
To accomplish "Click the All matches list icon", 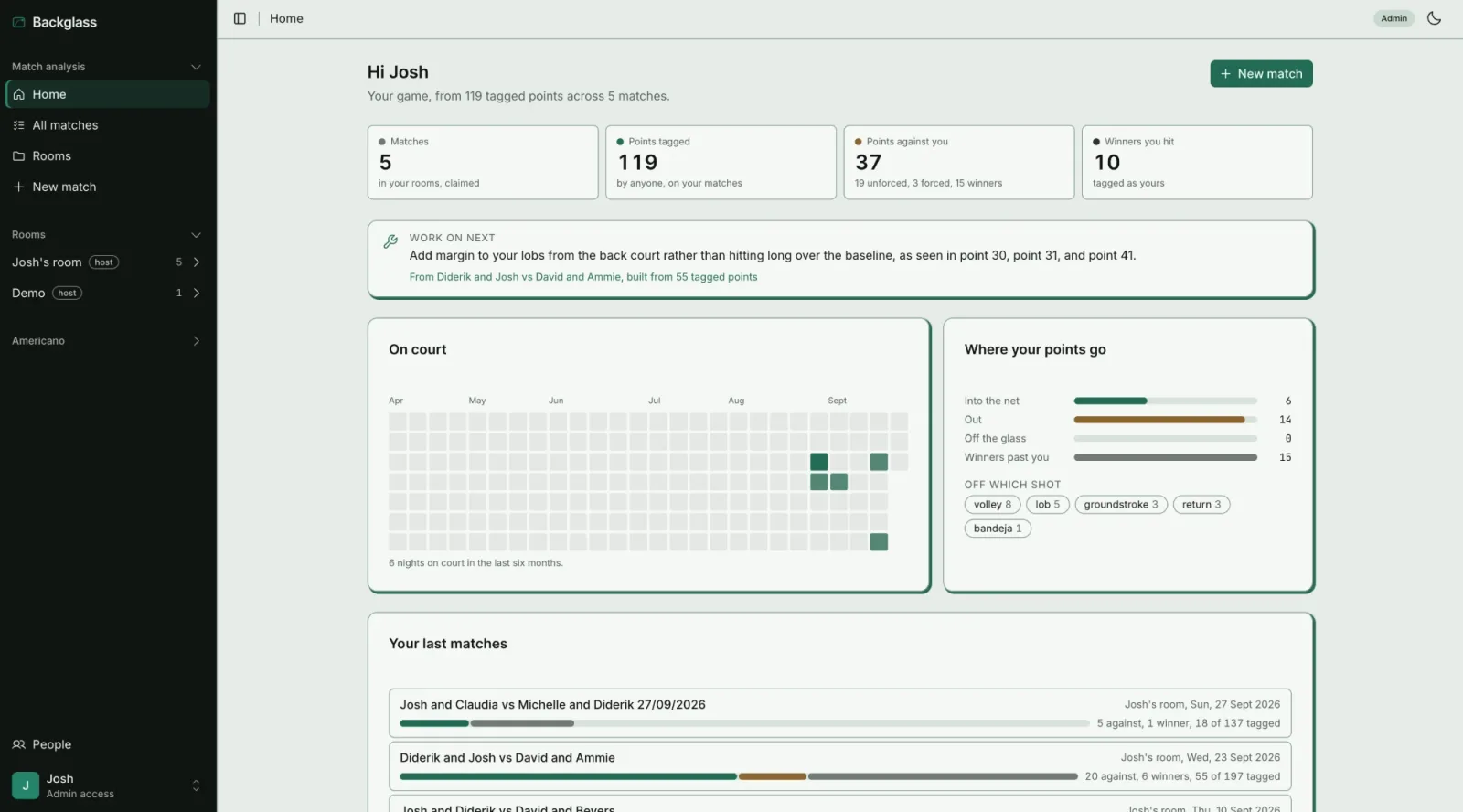I will (18, 125).
